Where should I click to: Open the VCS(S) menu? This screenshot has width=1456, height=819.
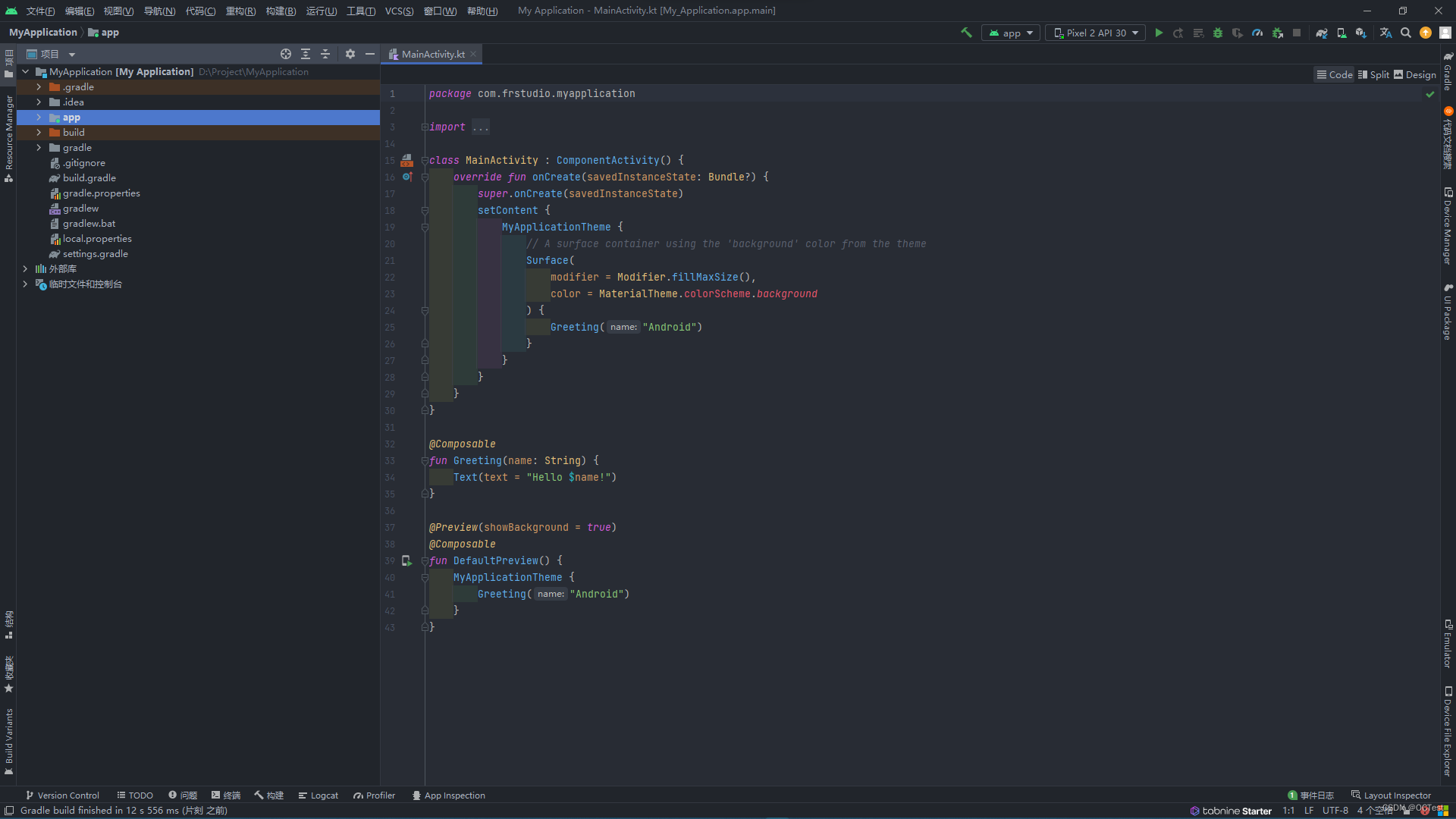[x=399, y=11]
